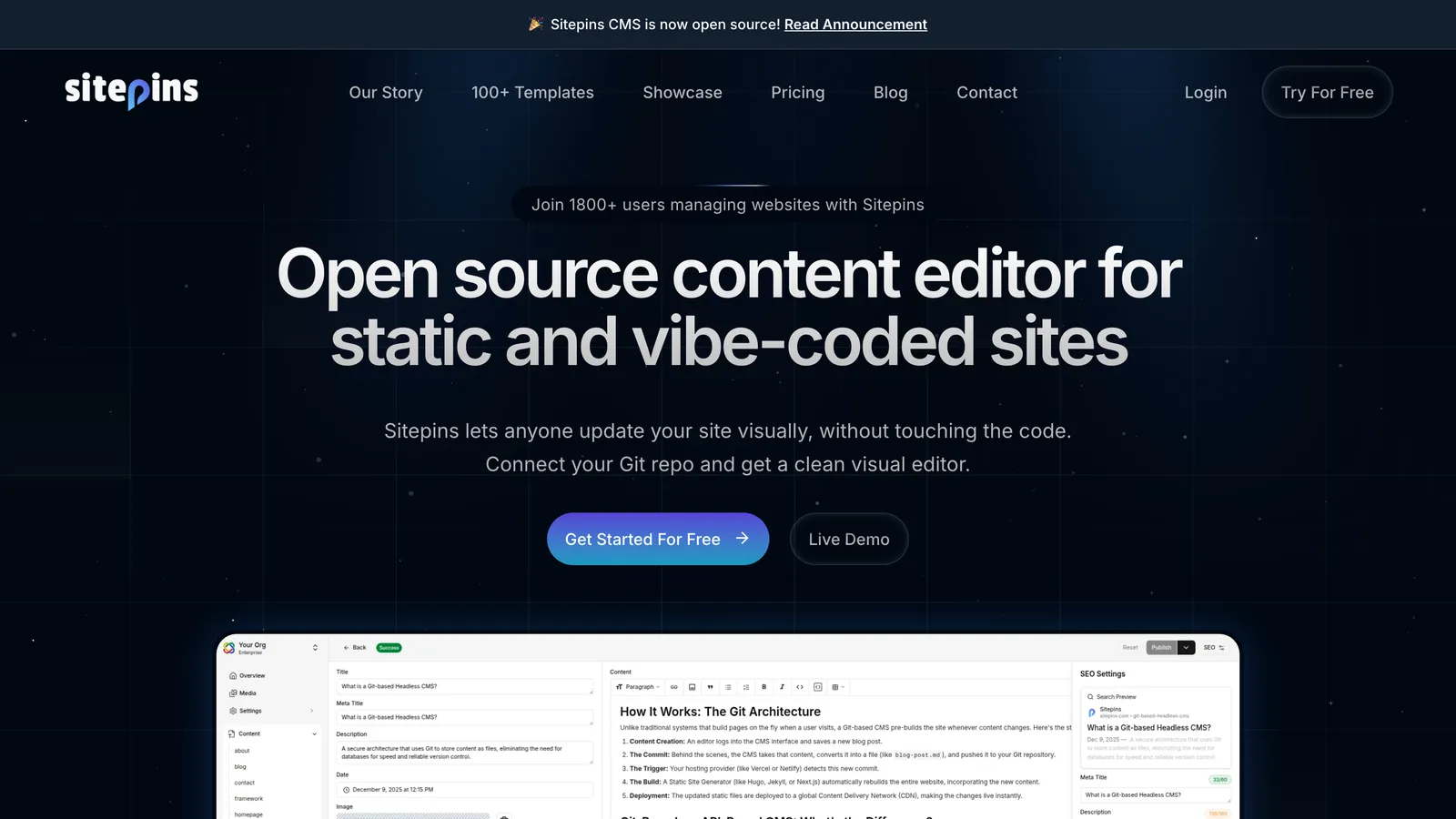Open the Read Announcement link
Screen dimensions: 1456x819
click(x=855, y=25)
